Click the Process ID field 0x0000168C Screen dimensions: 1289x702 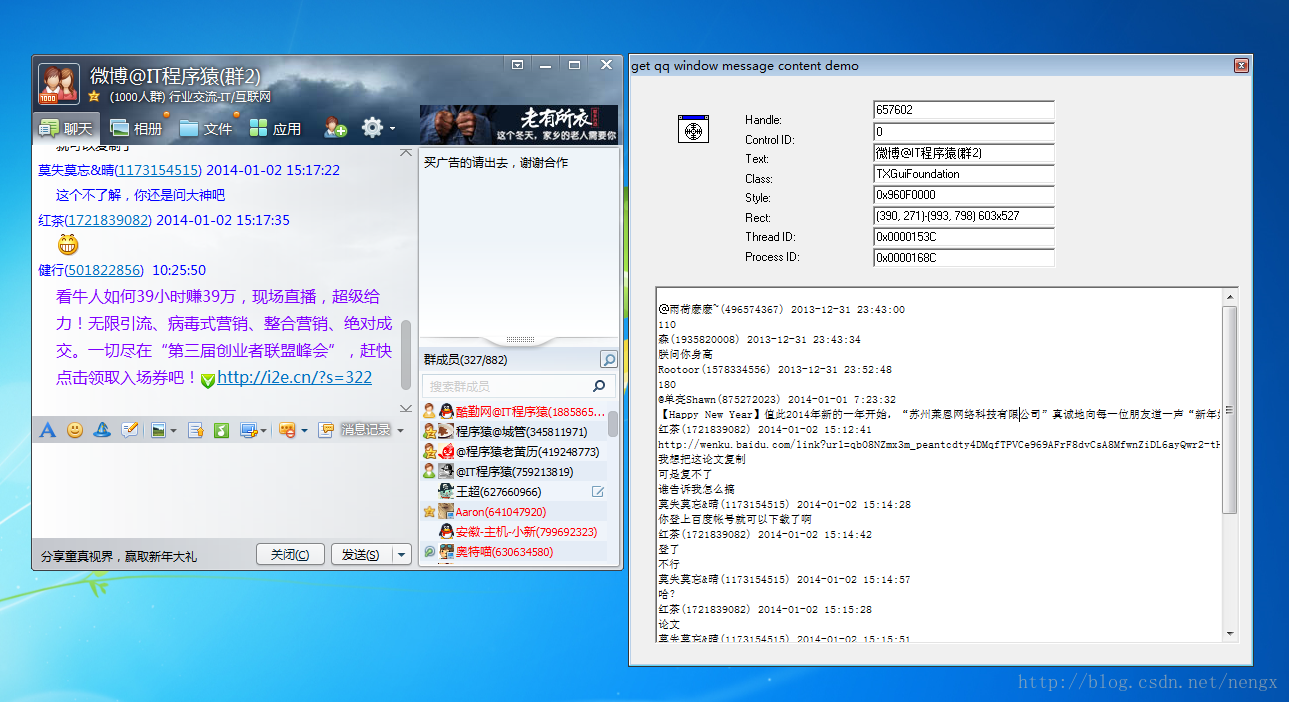(x=964, y=258)
